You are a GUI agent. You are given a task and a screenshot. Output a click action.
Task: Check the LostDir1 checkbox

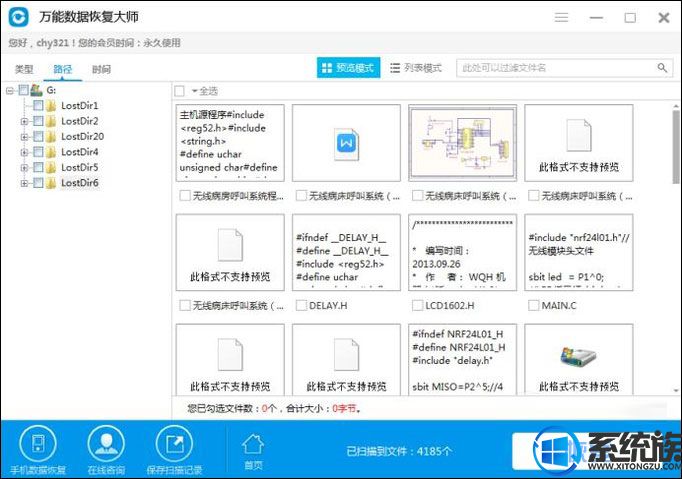(x=38, y=106)
